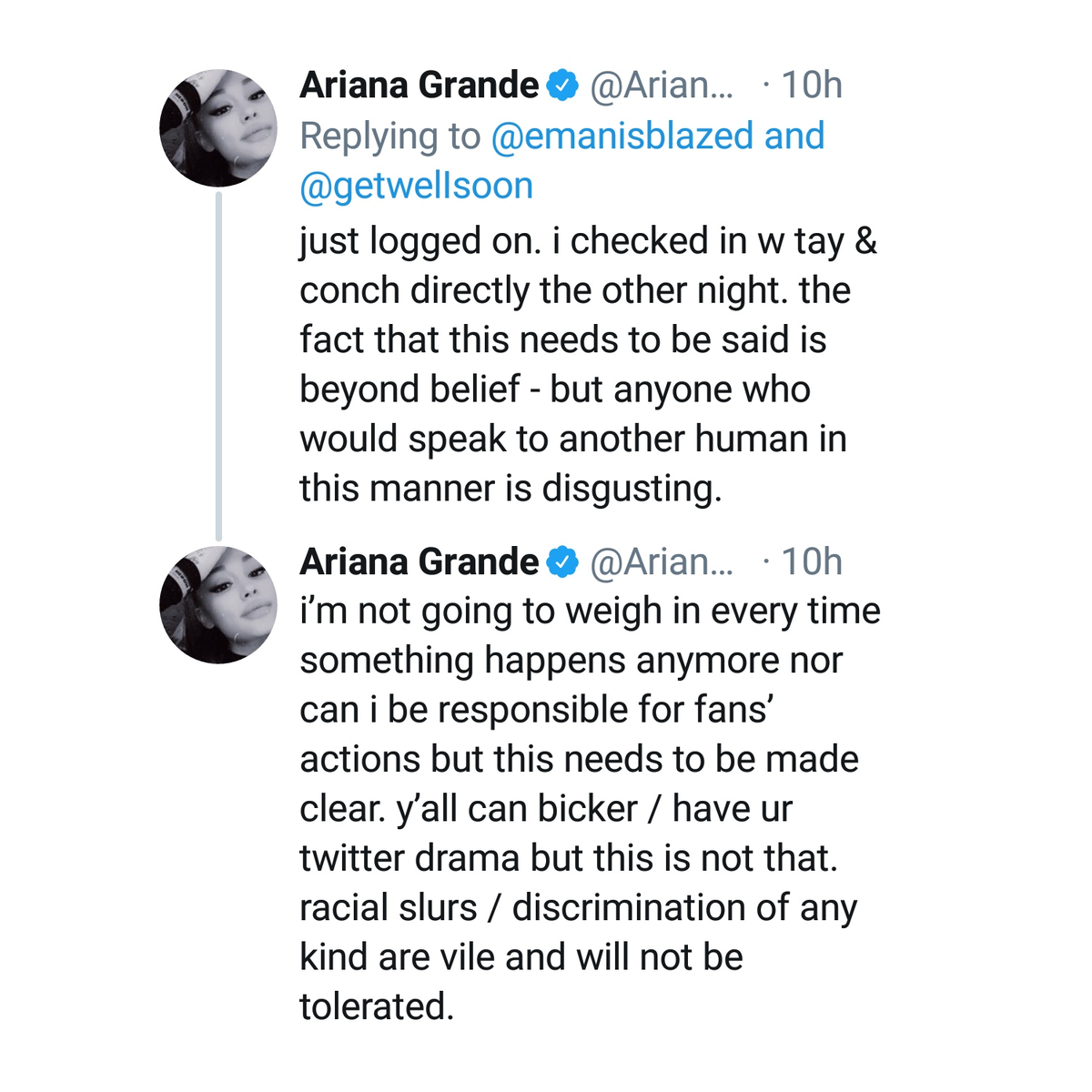This screenshot has height=1092, width=1092.
Task: Click the vertical thread line connecting the tweets
Action: pyautogui.click(x=218, y=364)
